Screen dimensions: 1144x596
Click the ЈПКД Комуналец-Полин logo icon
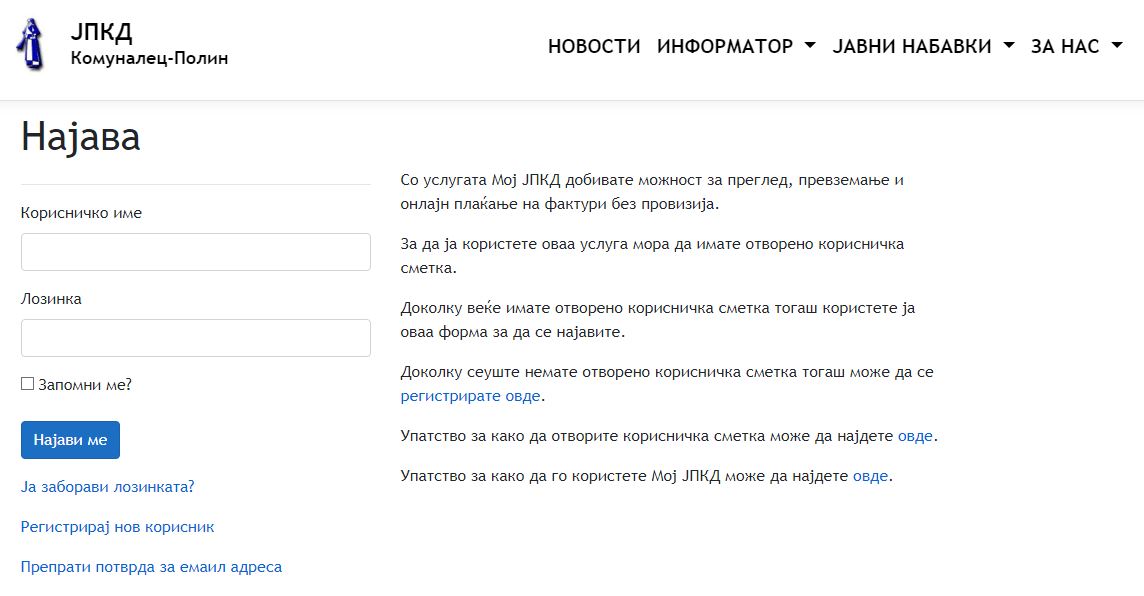31,44
